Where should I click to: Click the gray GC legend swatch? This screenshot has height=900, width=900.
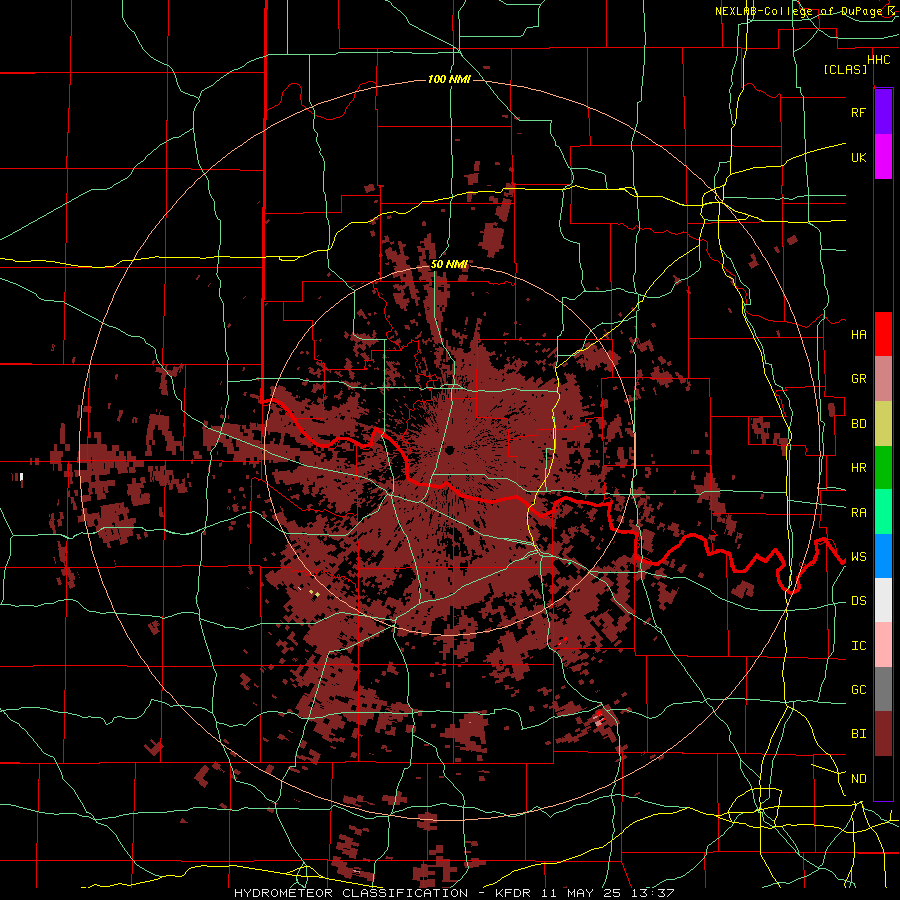point(883,689)
